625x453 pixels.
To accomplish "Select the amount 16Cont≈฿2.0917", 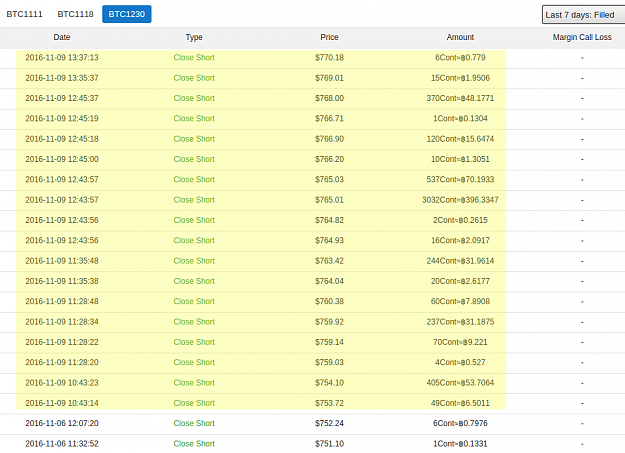I will (460, 240).
